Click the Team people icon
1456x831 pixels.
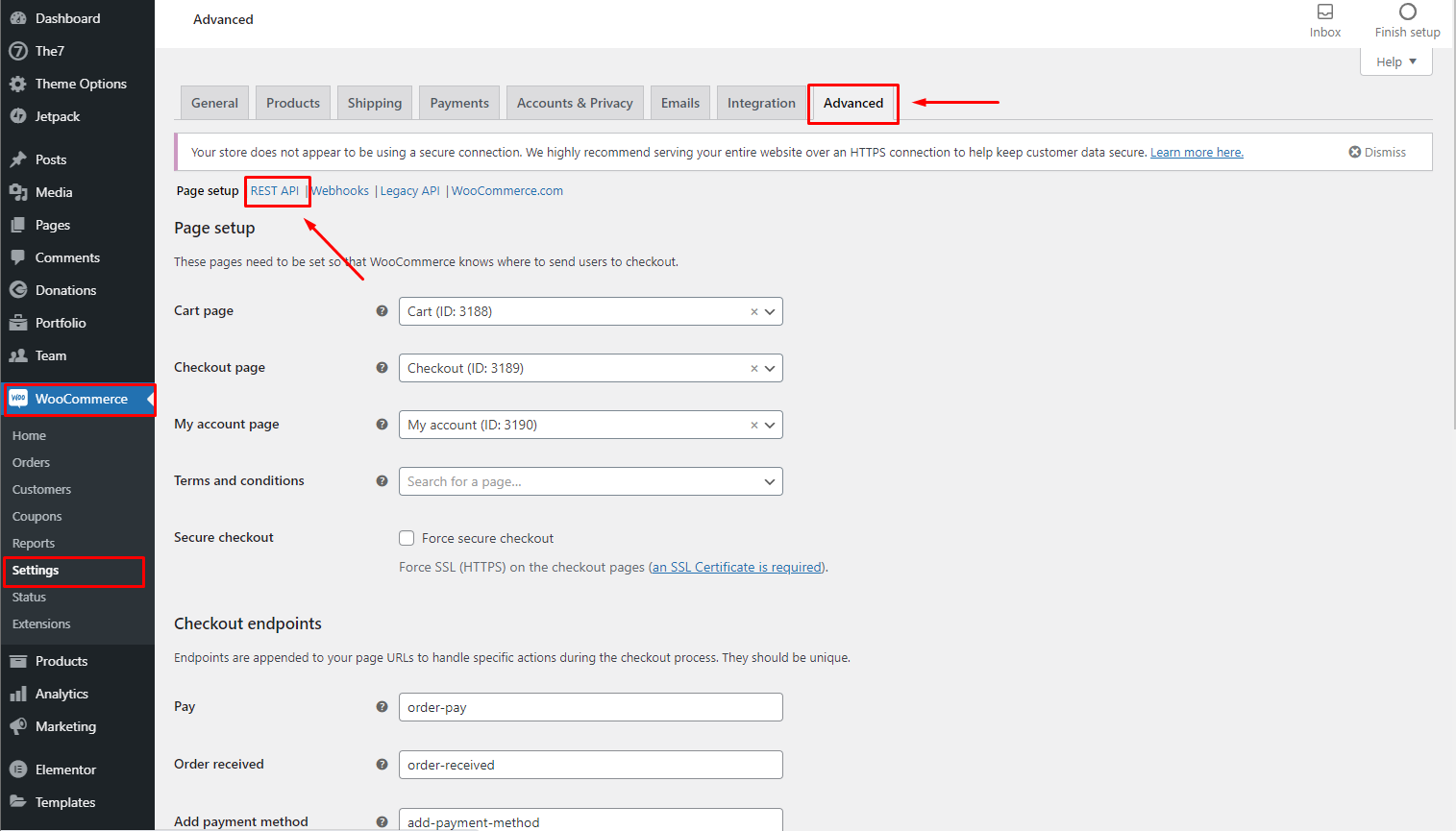18,355
